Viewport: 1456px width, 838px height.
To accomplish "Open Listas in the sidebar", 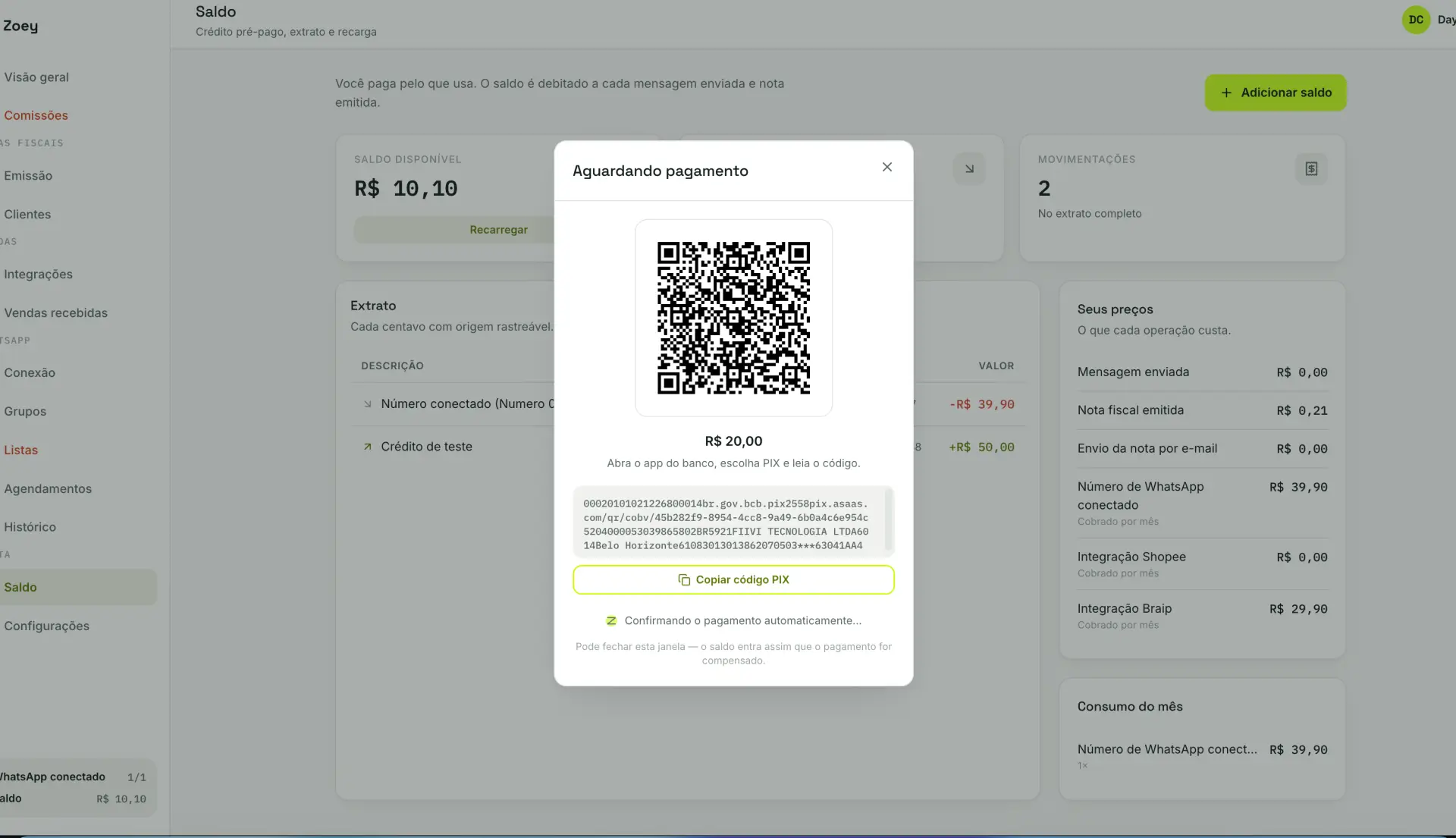I will click(x=20, y=450).
